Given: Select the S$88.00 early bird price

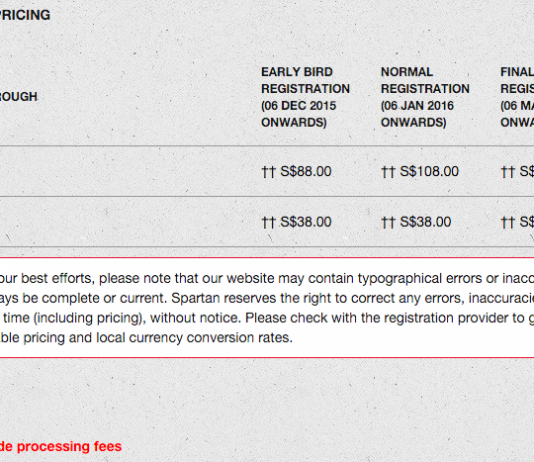Looking at the screenshot, I should click(305, 171).
